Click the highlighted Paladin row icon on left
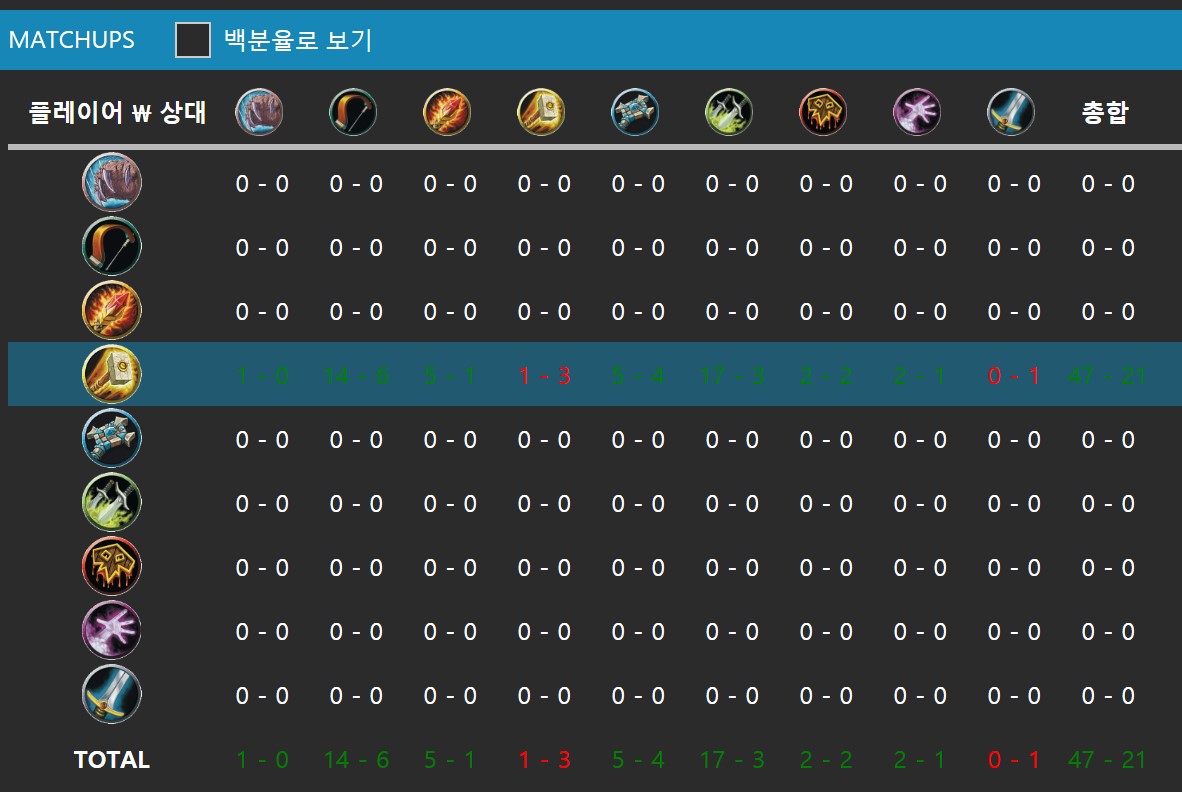This screenshot has width=1182, height=792. (x=111, y=375)
